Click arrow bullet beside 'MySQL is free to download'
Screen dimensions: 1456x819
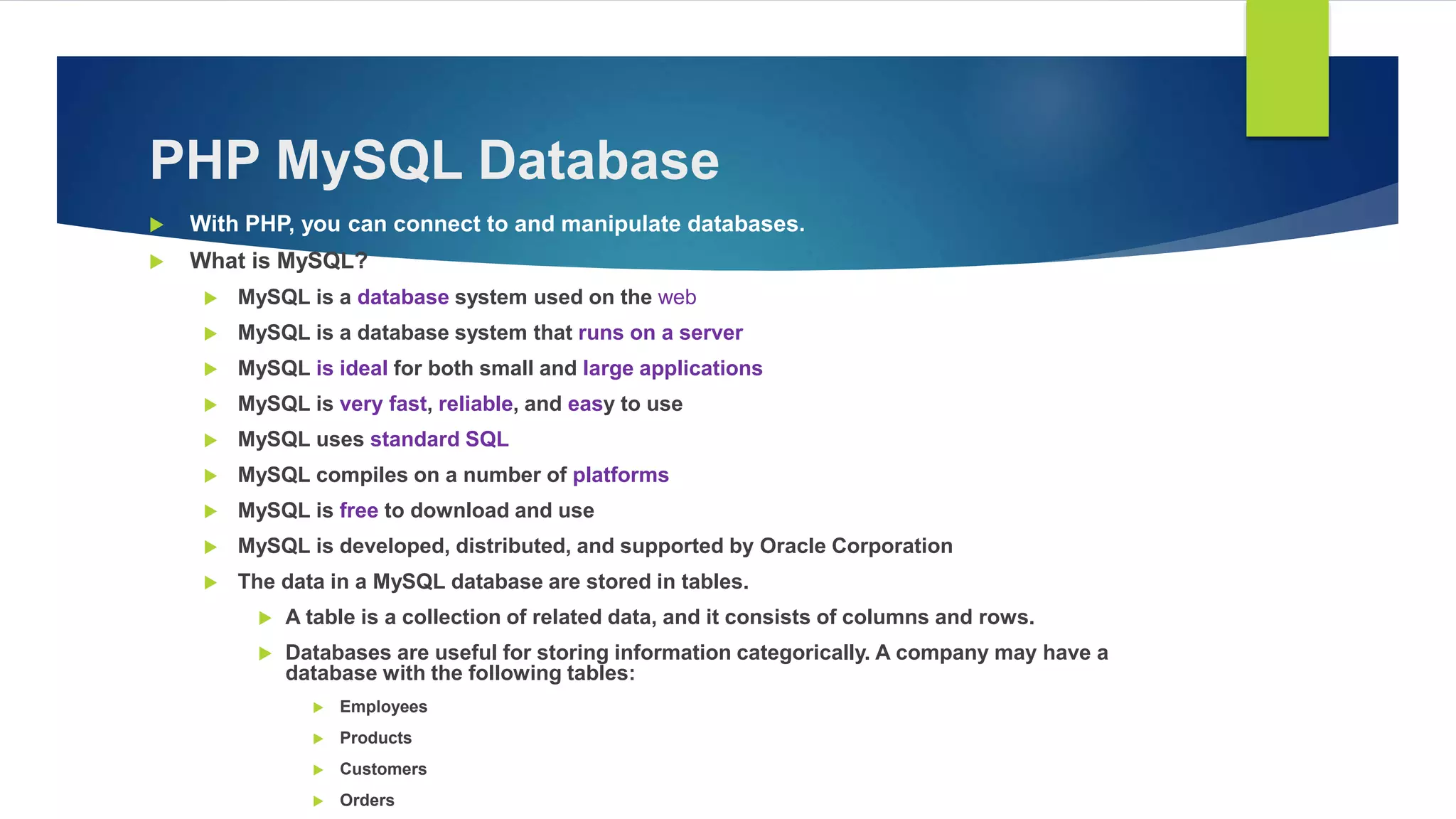[x=210, y=512]
